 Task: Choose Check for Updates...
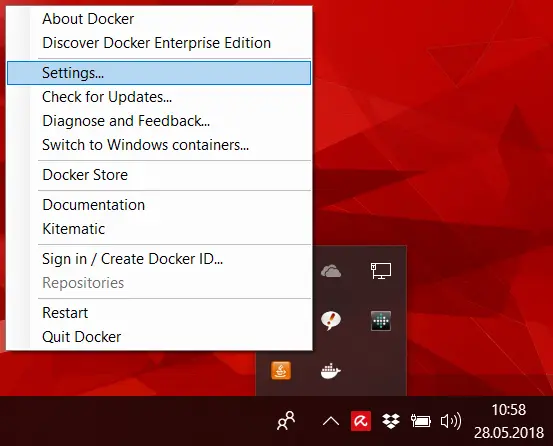coord(159,97)
